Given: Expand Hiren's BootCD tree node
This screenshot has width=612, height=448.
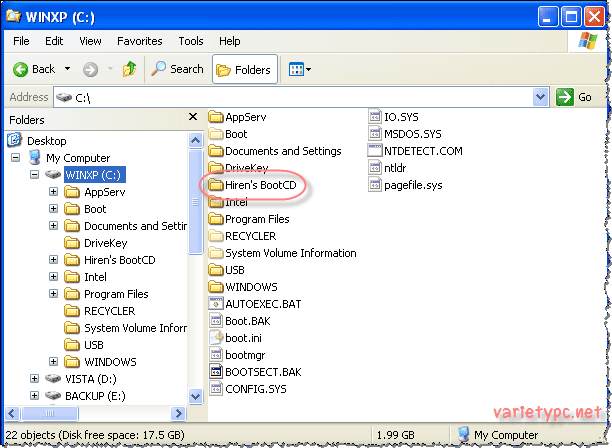Looking at the screenshot, I should [x=53, y=260].
